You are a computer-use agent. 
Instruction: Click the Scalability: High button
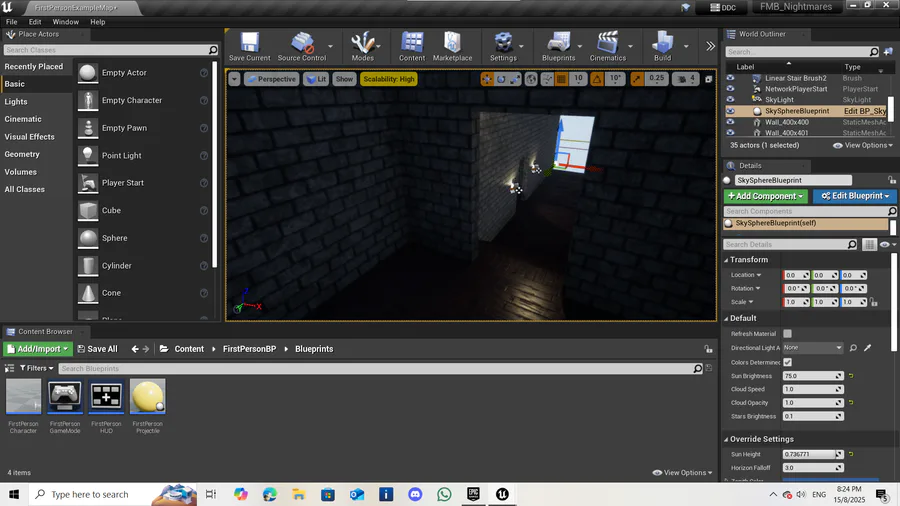point(389,79)
